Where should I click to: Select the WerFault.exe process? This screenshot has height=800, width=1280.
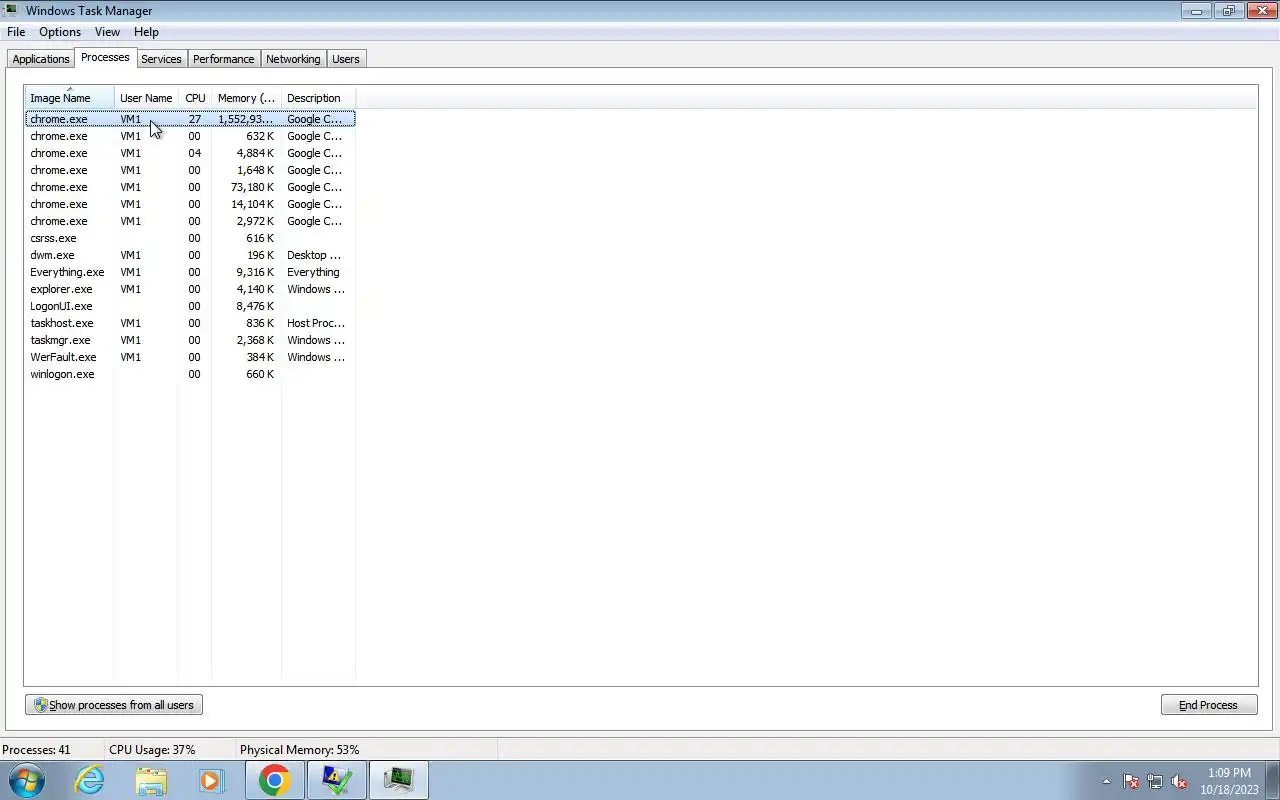(190, 357)
